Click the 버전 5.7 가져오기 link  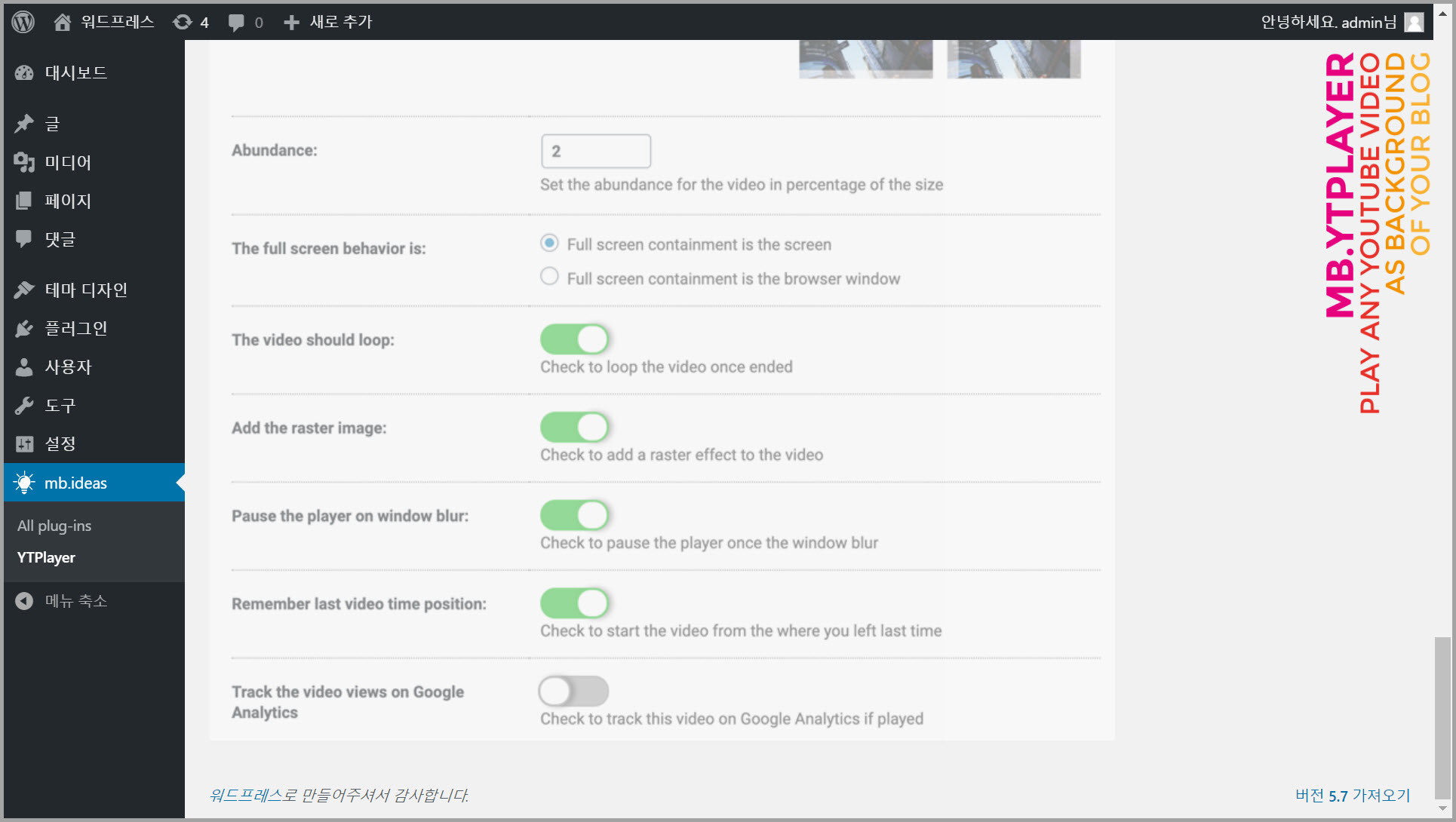point(1352,795)
